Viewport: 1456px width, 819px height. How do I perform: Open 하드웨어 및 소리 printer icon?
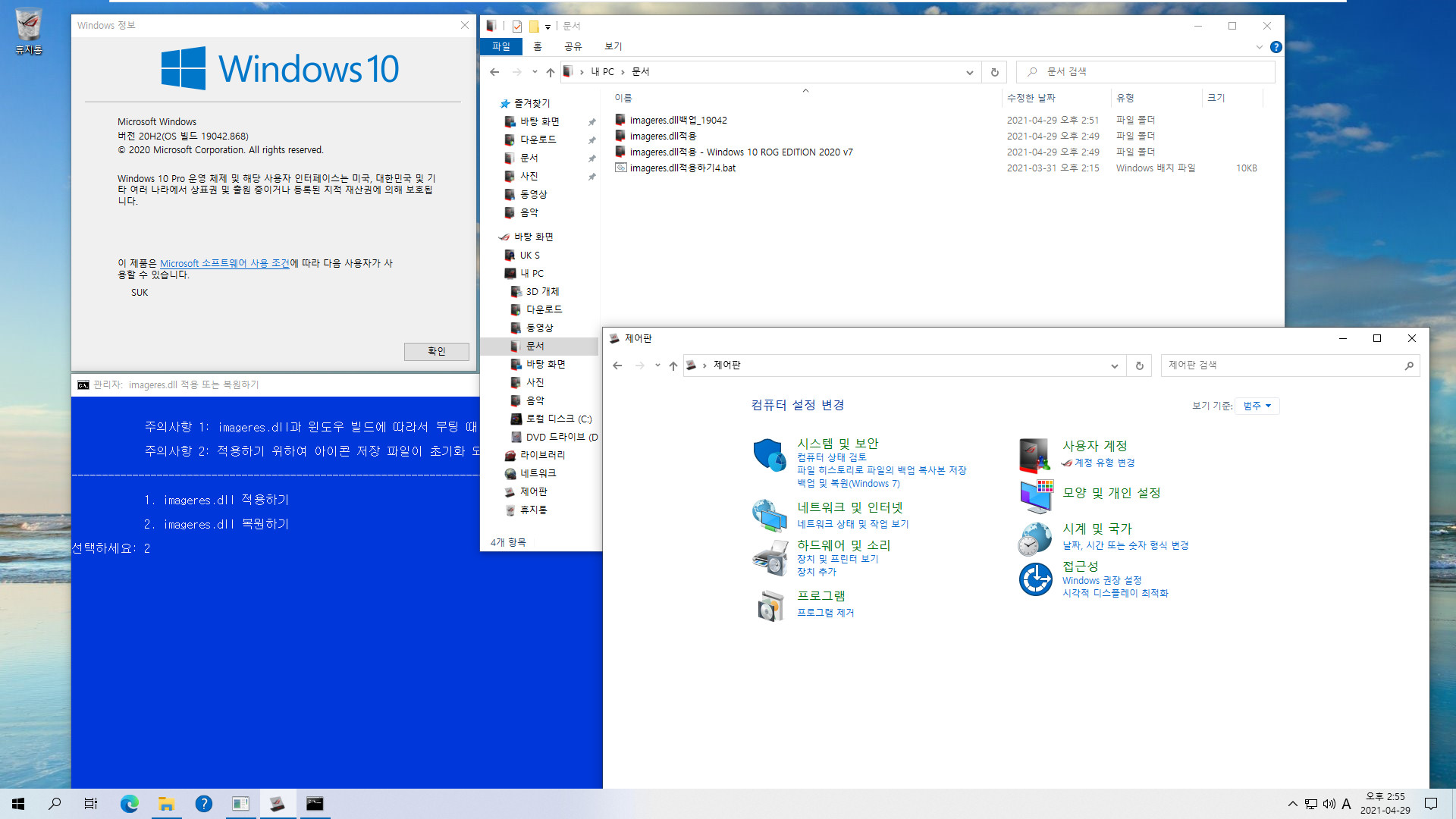pos(769,557)
